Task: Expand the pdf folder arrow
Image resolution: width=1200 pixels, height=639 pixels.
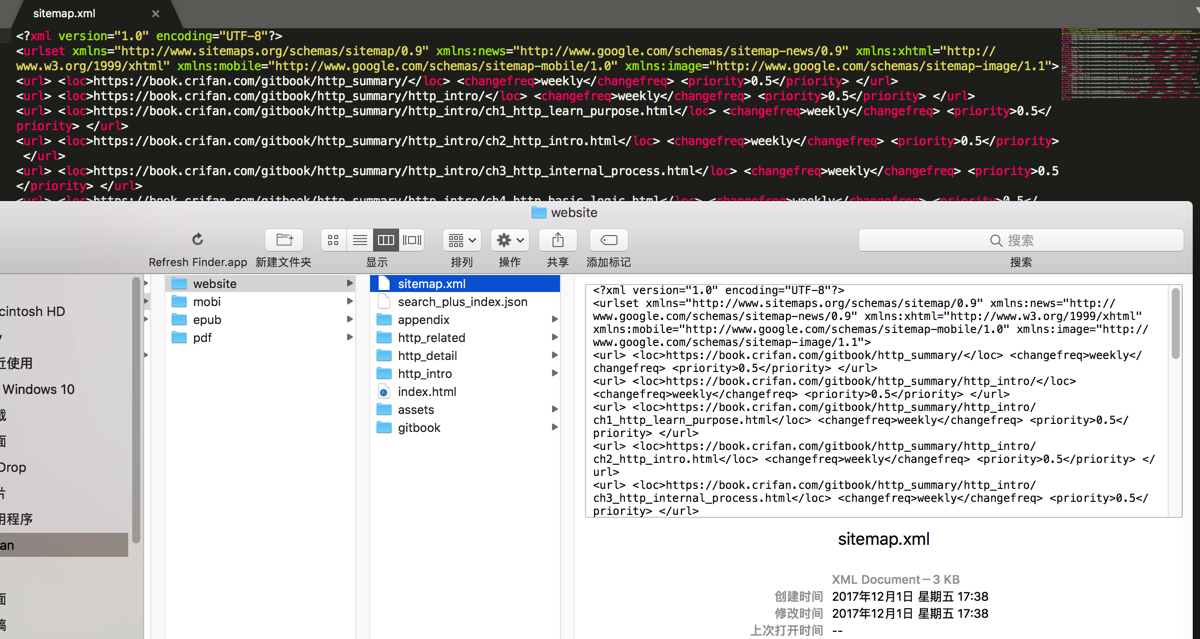Action: click(349, 338)
